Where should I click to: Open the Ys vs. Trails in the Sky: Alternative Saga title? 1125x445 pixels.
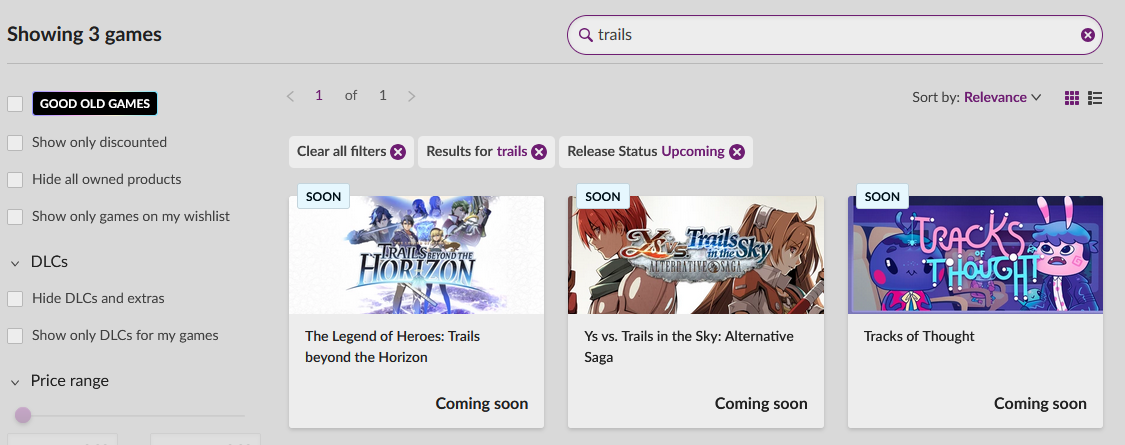[x=689, y=347]
